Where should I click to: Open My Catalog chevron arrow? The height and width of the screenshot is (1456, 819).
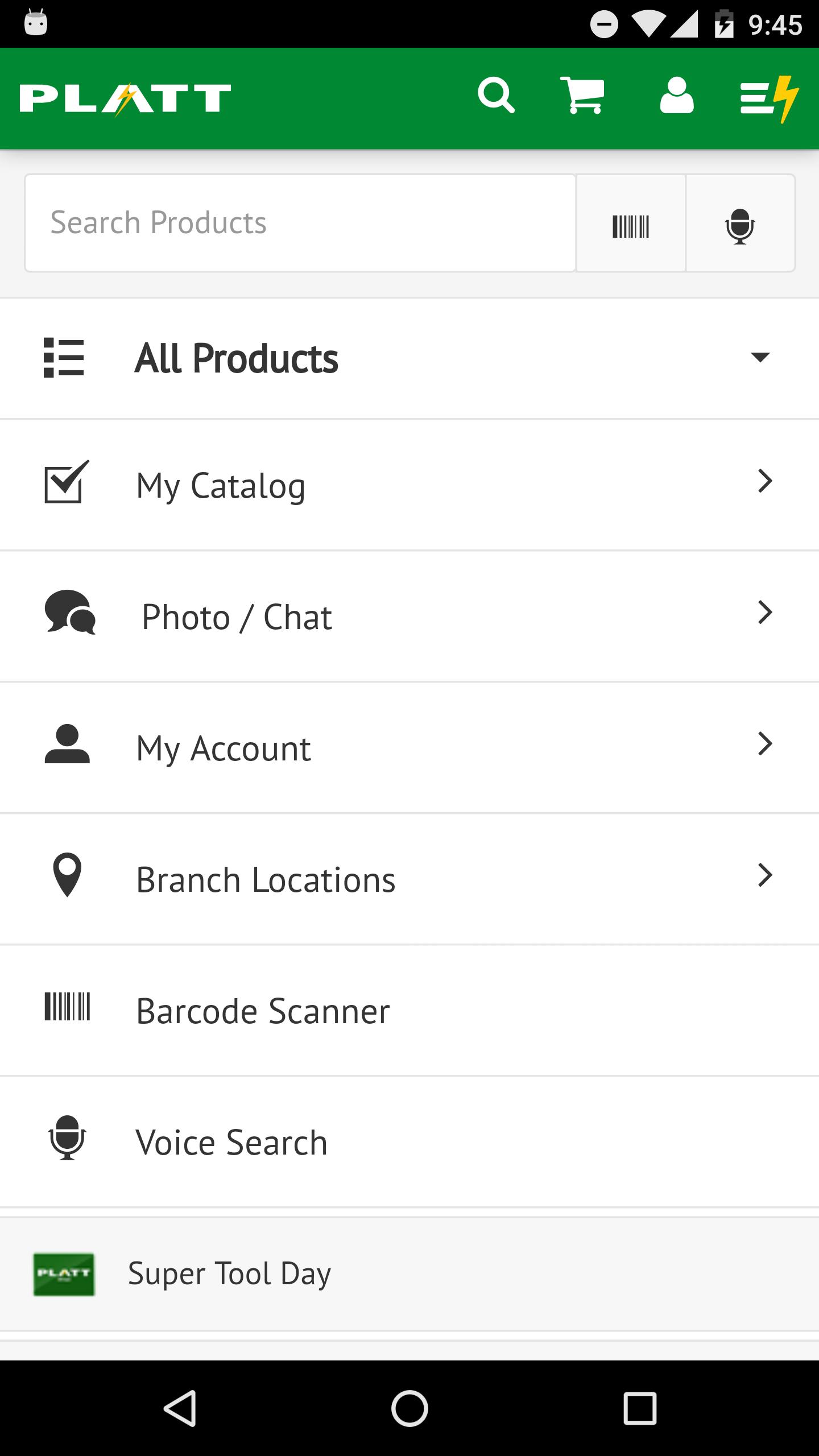(765, 482)
